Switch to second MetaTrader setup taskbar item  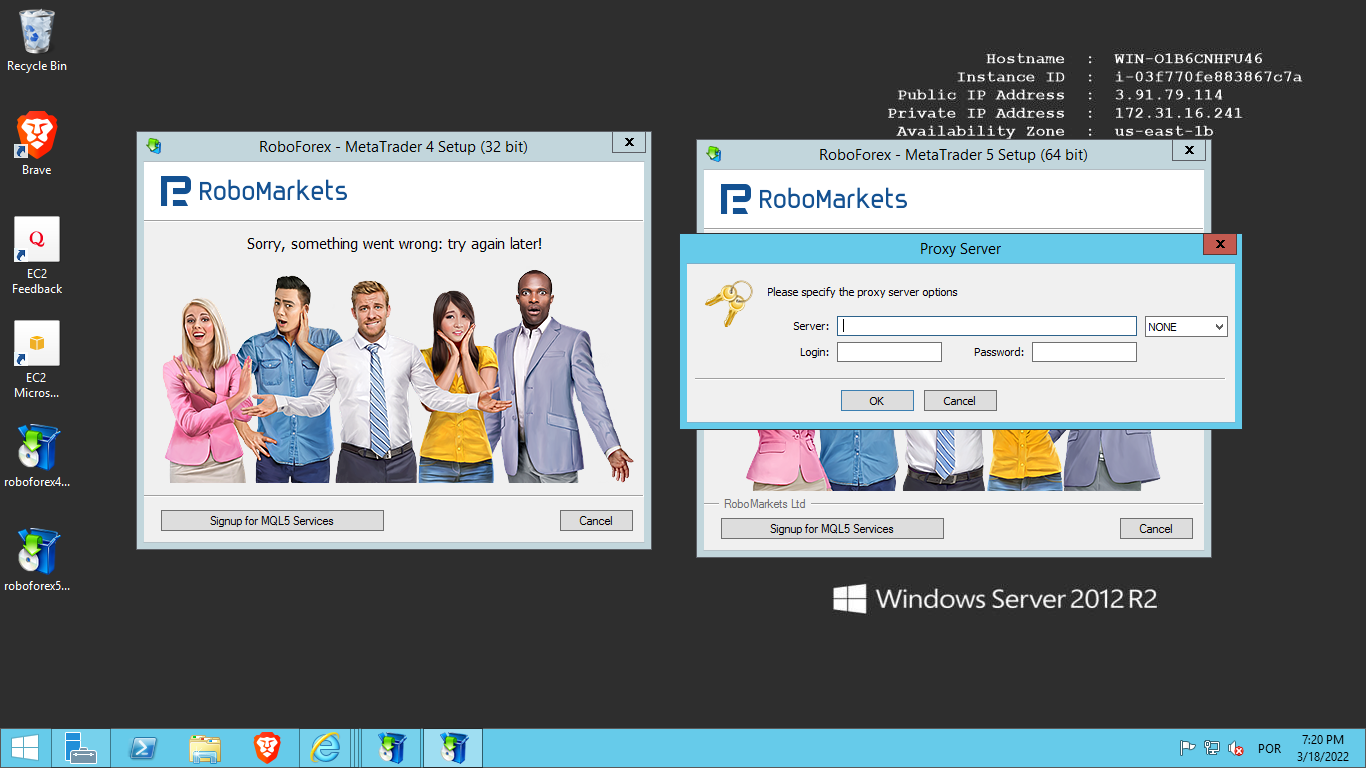click(x=453, y=748)
